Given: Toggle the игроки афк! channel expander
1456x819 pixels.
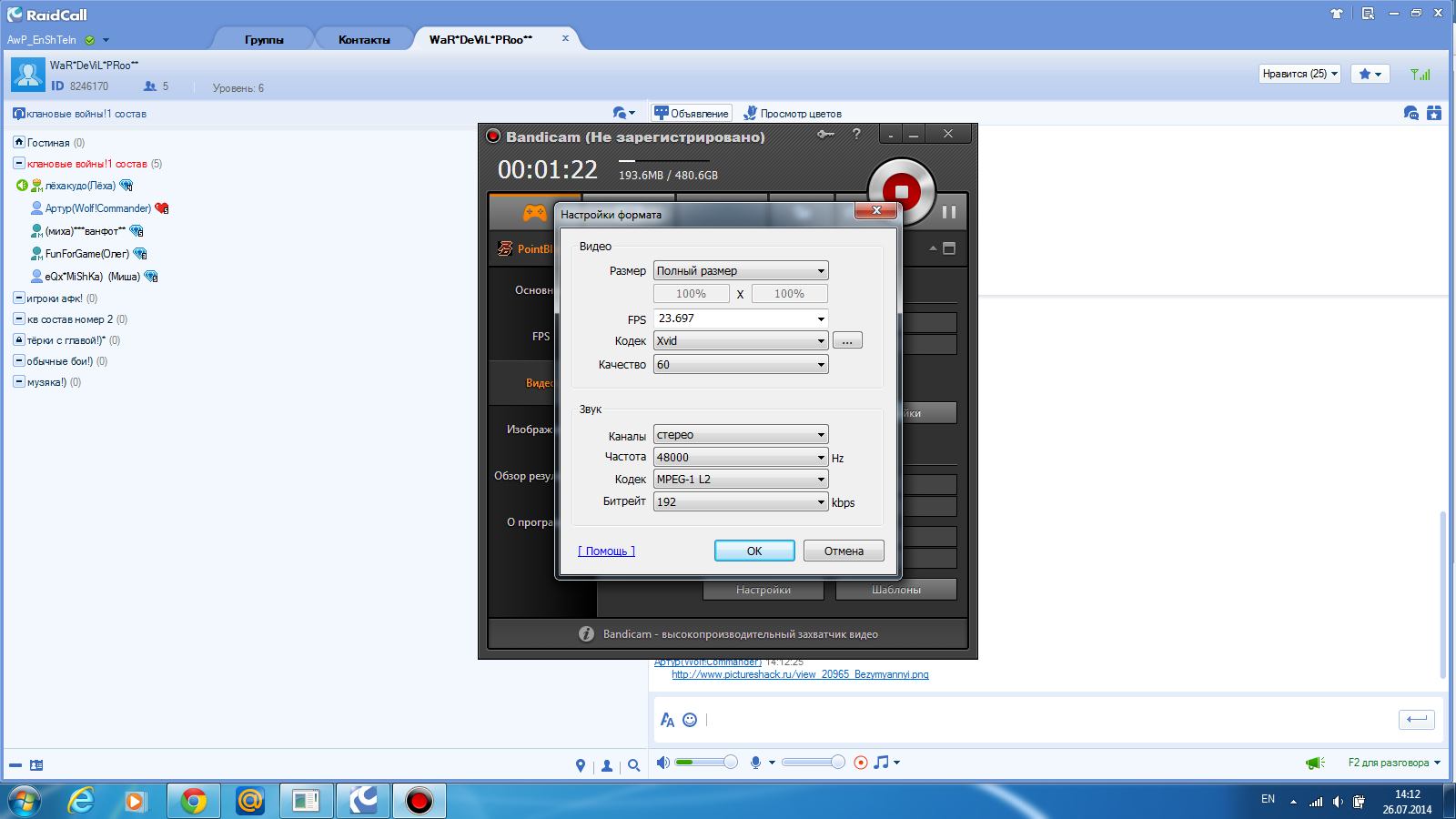Looking at the screenshot, I should (x=18, y=298).
